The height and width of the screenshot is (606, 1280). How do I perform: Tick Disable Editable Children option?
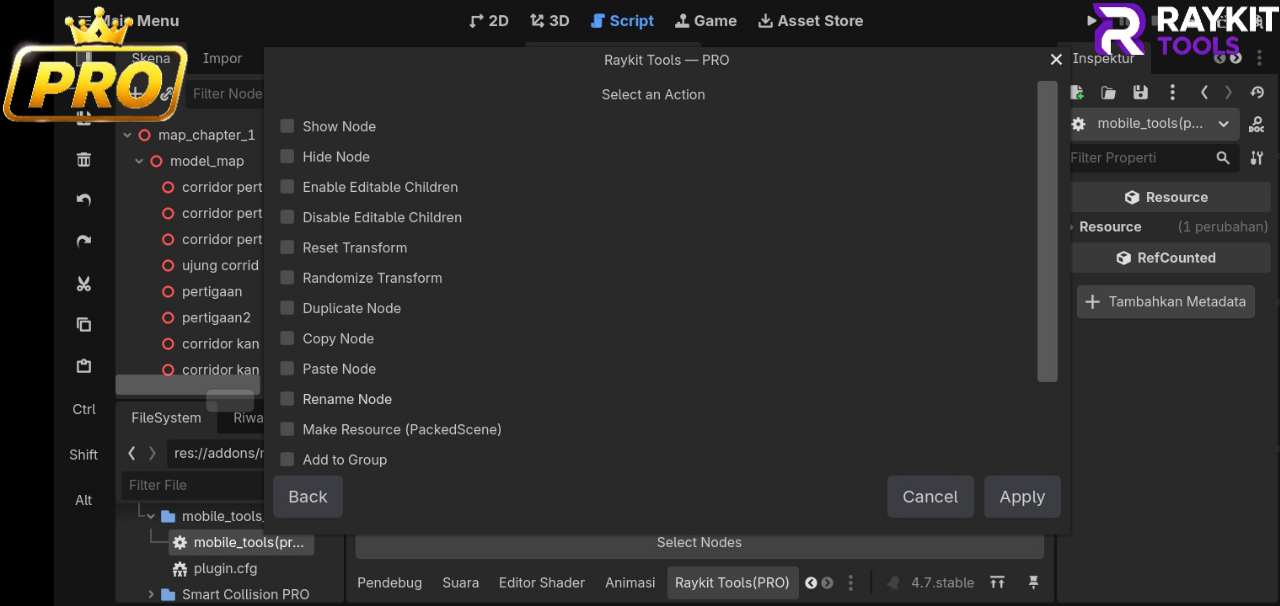(287, 217)
